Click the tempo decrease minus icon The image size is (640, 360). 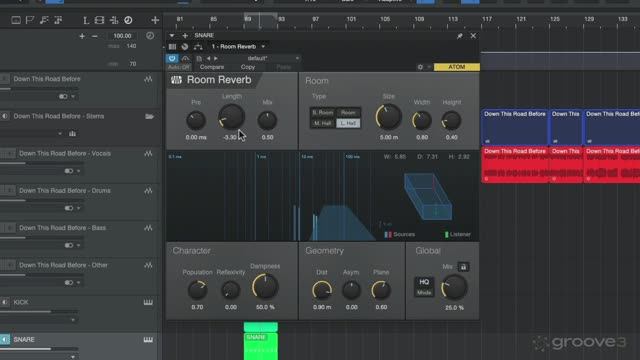point(95,36)
